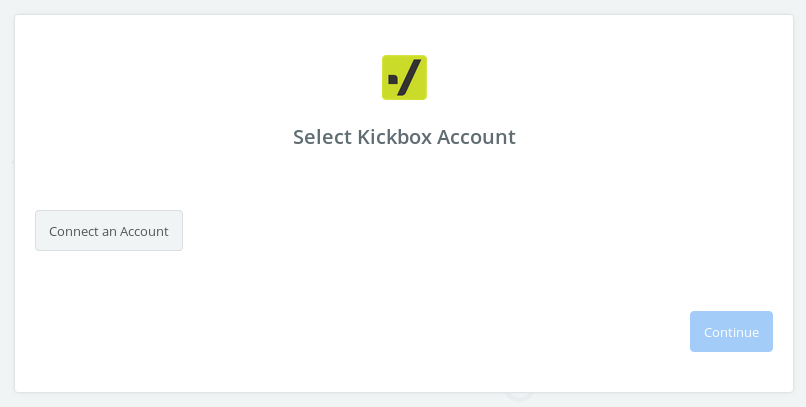The image size is (806, 407).
Task: Click the blue Continue button
Action: coord(731,331)
